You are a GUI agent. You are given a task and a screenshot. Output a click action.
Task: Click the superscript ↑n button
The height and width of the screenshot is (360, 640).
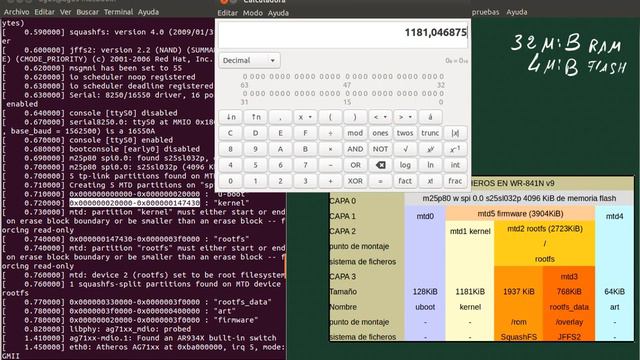pos(256,117)
